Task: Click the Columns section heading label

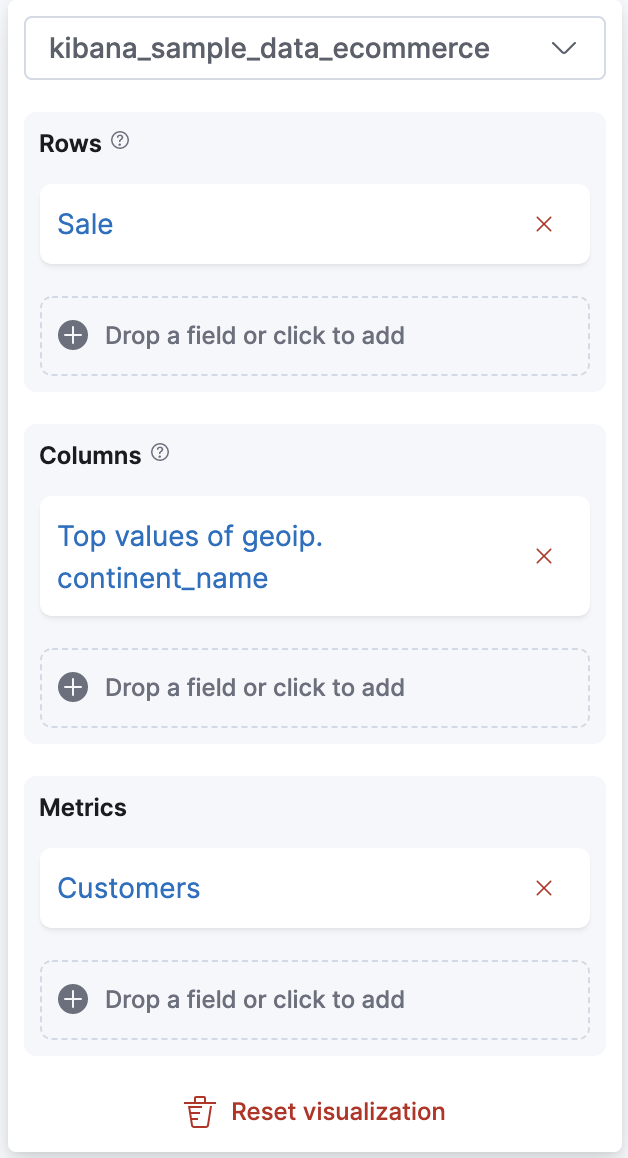Action: [90, 455]
